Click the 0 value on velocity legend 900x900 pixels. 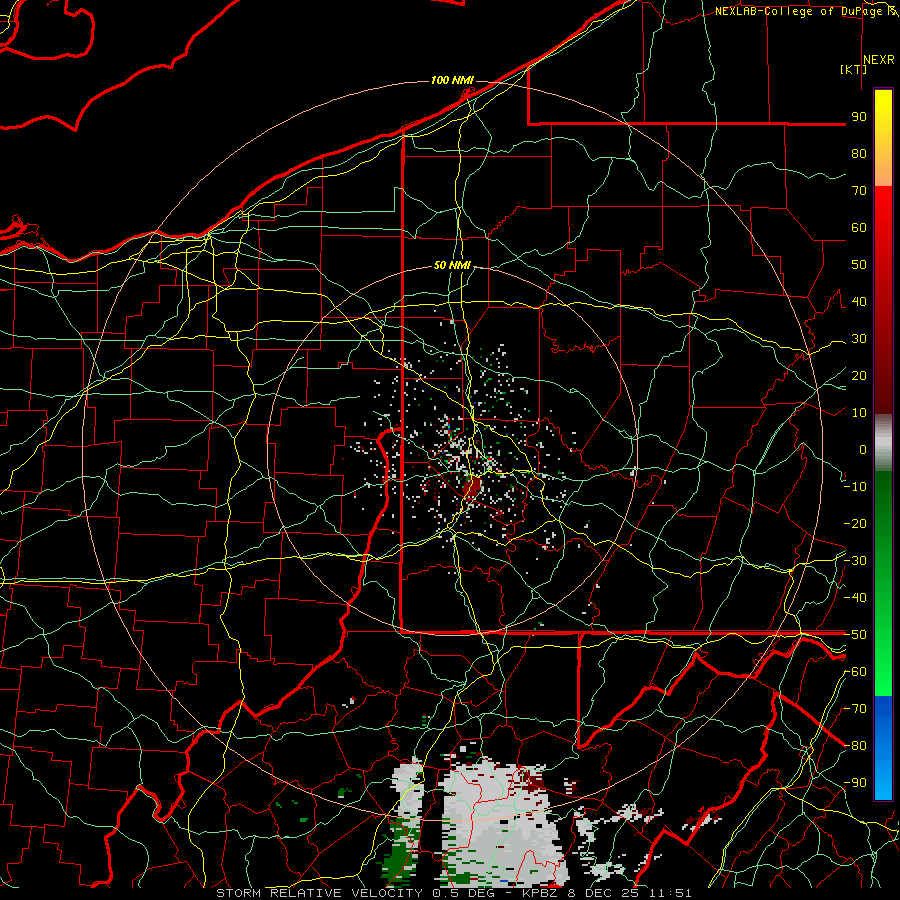tap(863, 450)
